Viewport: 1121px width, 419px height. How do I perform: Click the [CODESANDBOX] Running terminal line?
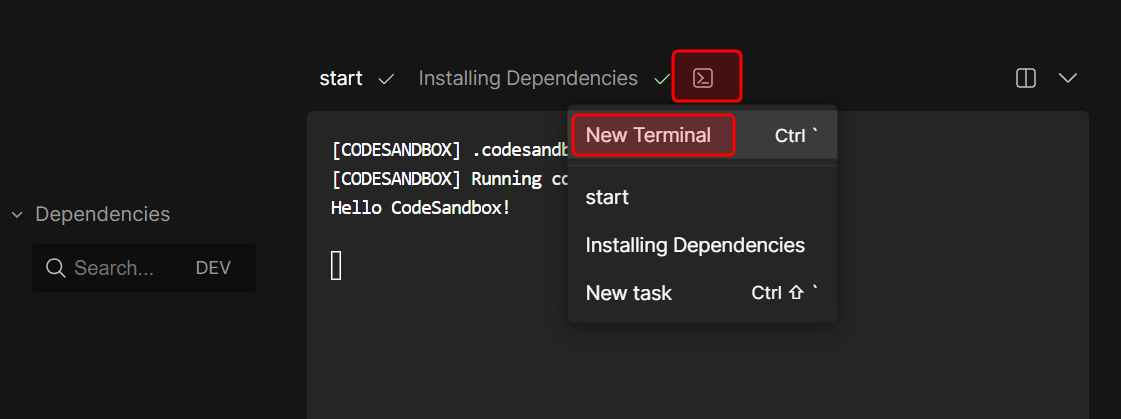448,180
